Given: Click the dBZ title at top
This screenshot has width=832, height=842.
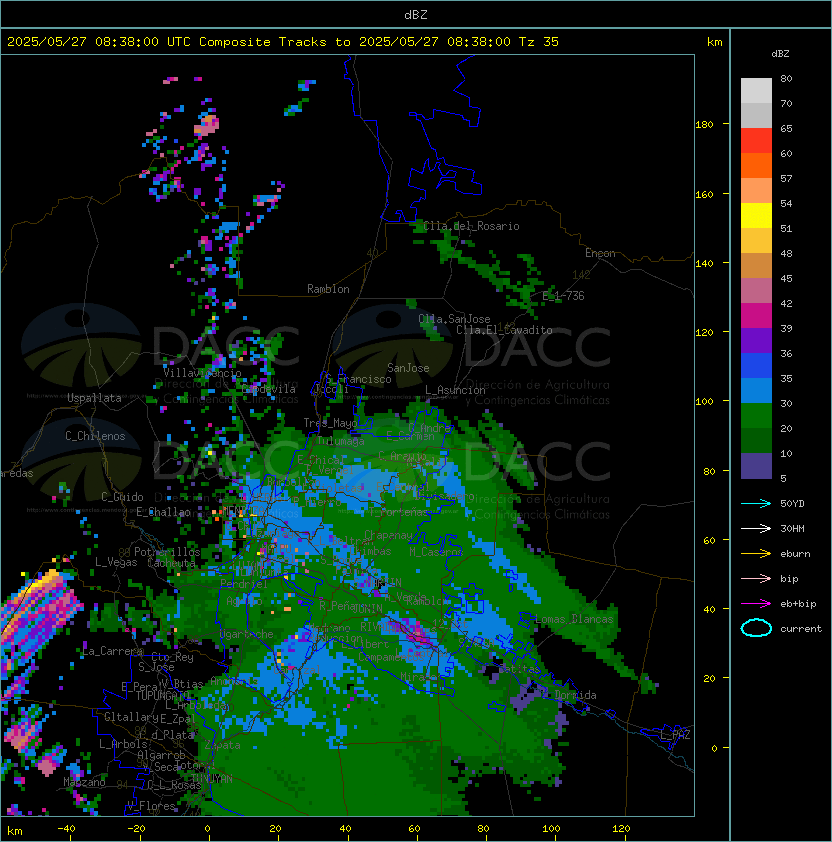Looking at the screenshot, I should click(416, 15).
